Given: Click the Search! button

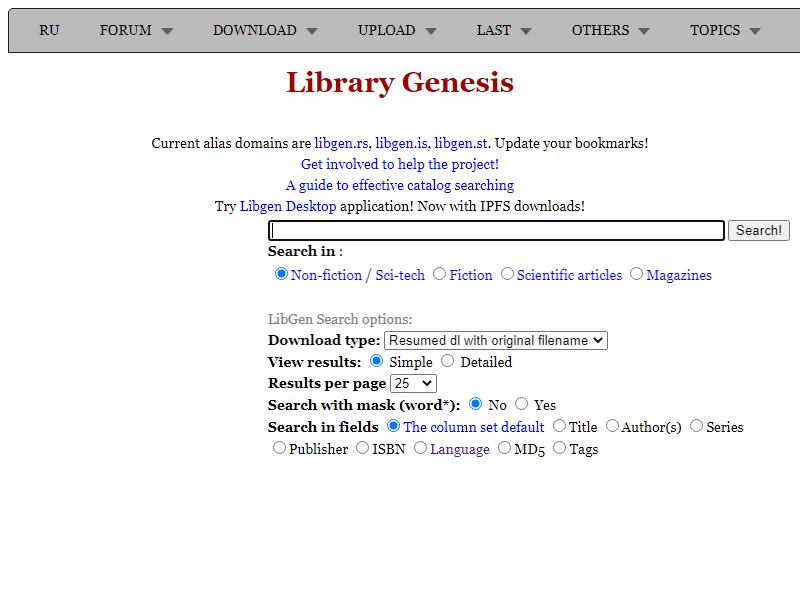Looking at the screenshot, I should tap(758, 231).
